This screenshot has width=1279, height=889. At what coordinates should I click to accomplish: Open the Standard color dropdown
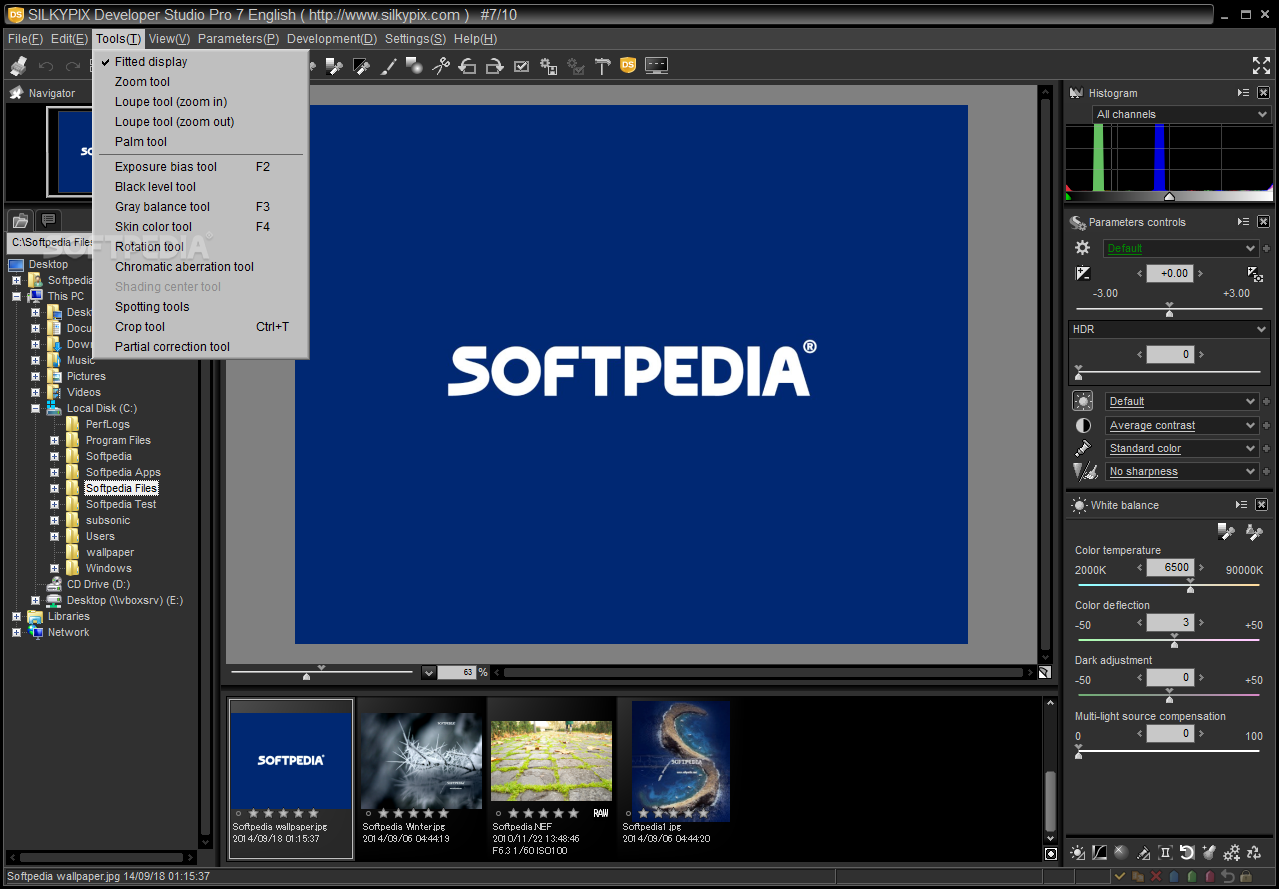coord(1182,448)
